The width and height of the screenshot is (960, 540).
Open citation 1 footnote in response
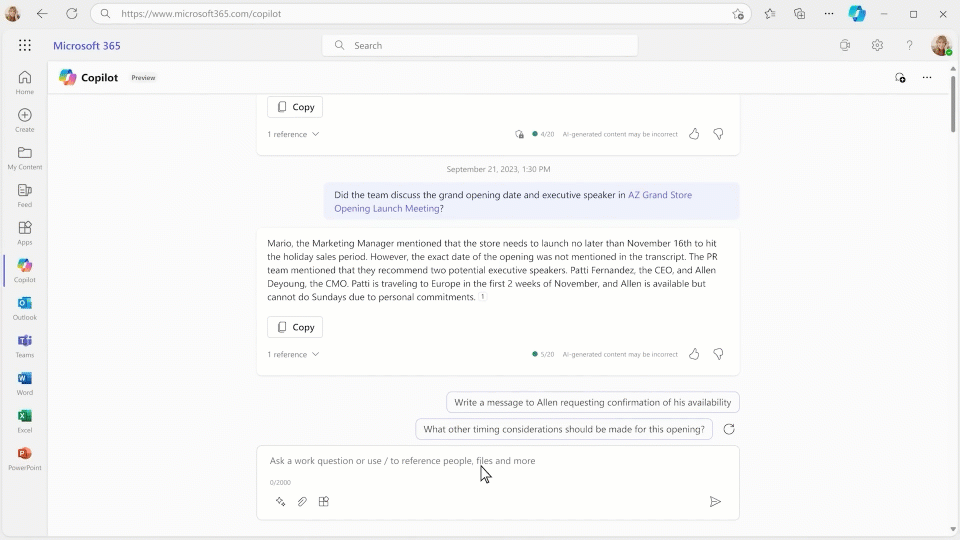482,297
